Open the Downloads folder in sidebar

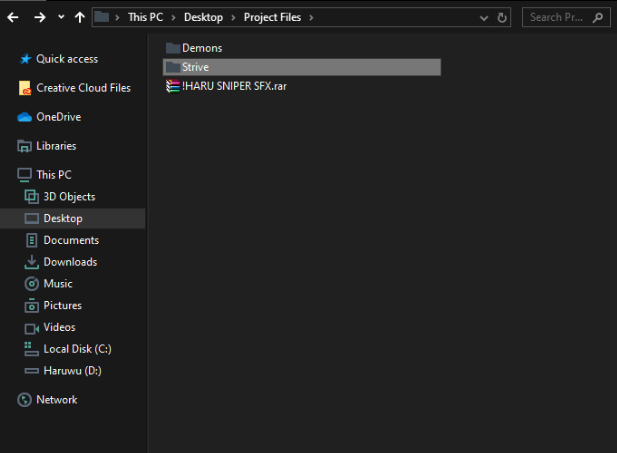tap(70, 262)
